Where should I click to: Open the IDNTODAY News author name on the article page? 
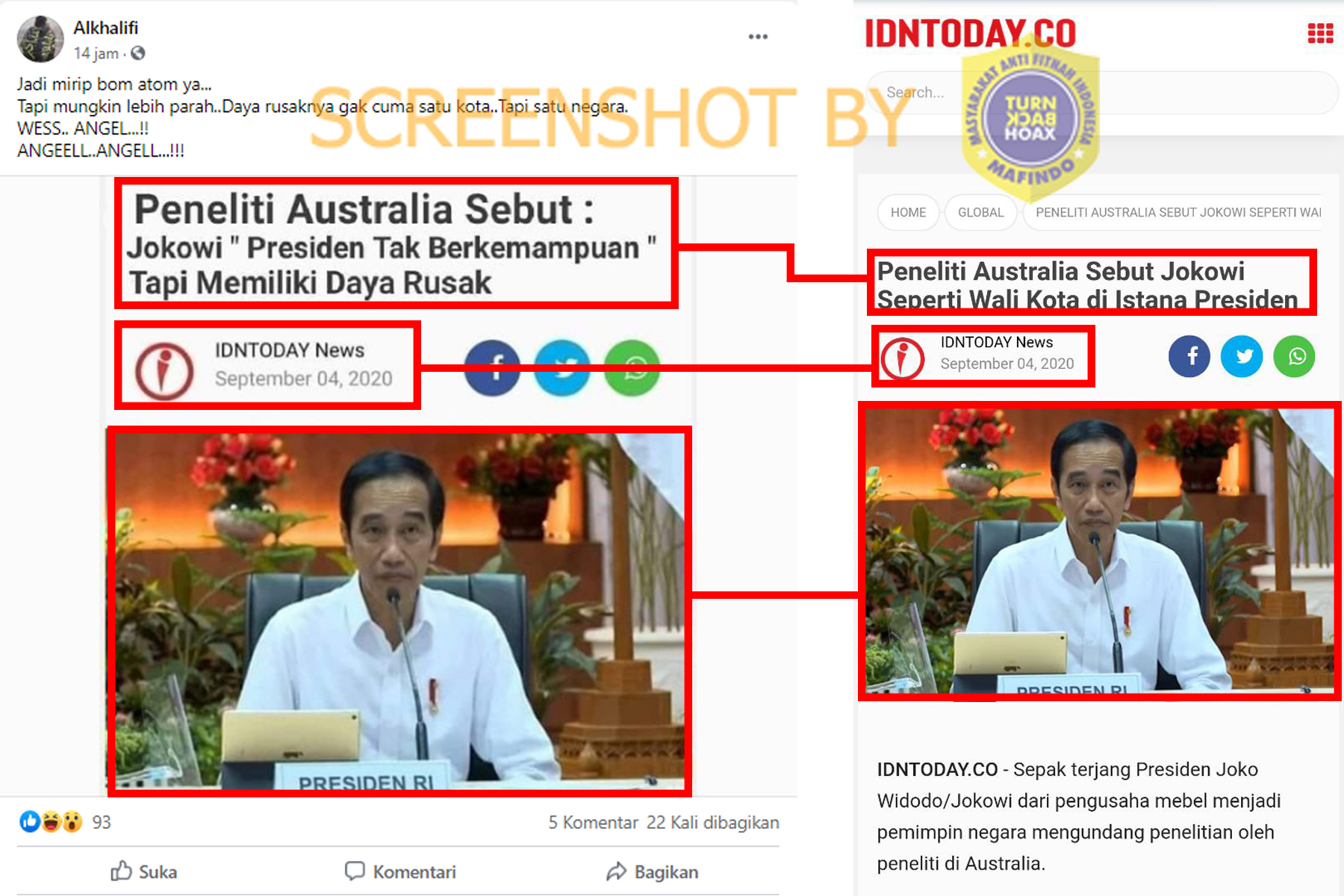[997, 342]
